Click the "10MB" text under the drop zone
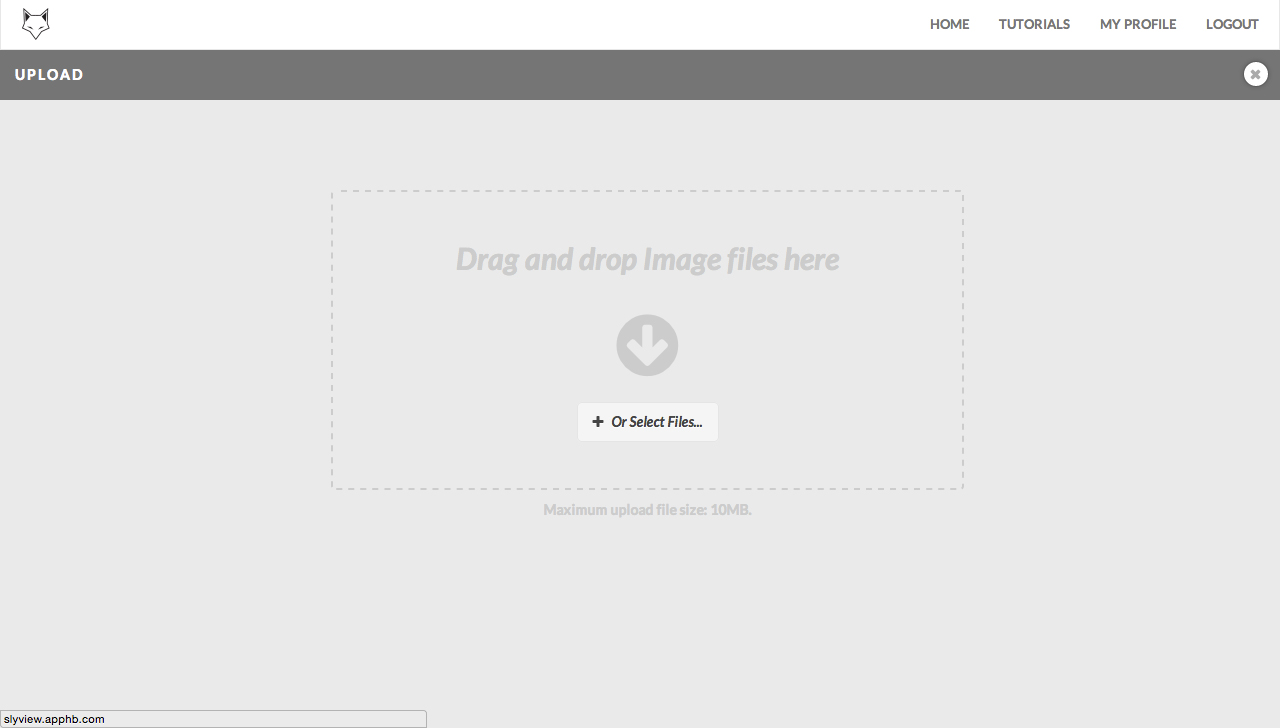This screenshot has width=1280, height=728. point(730,510)
